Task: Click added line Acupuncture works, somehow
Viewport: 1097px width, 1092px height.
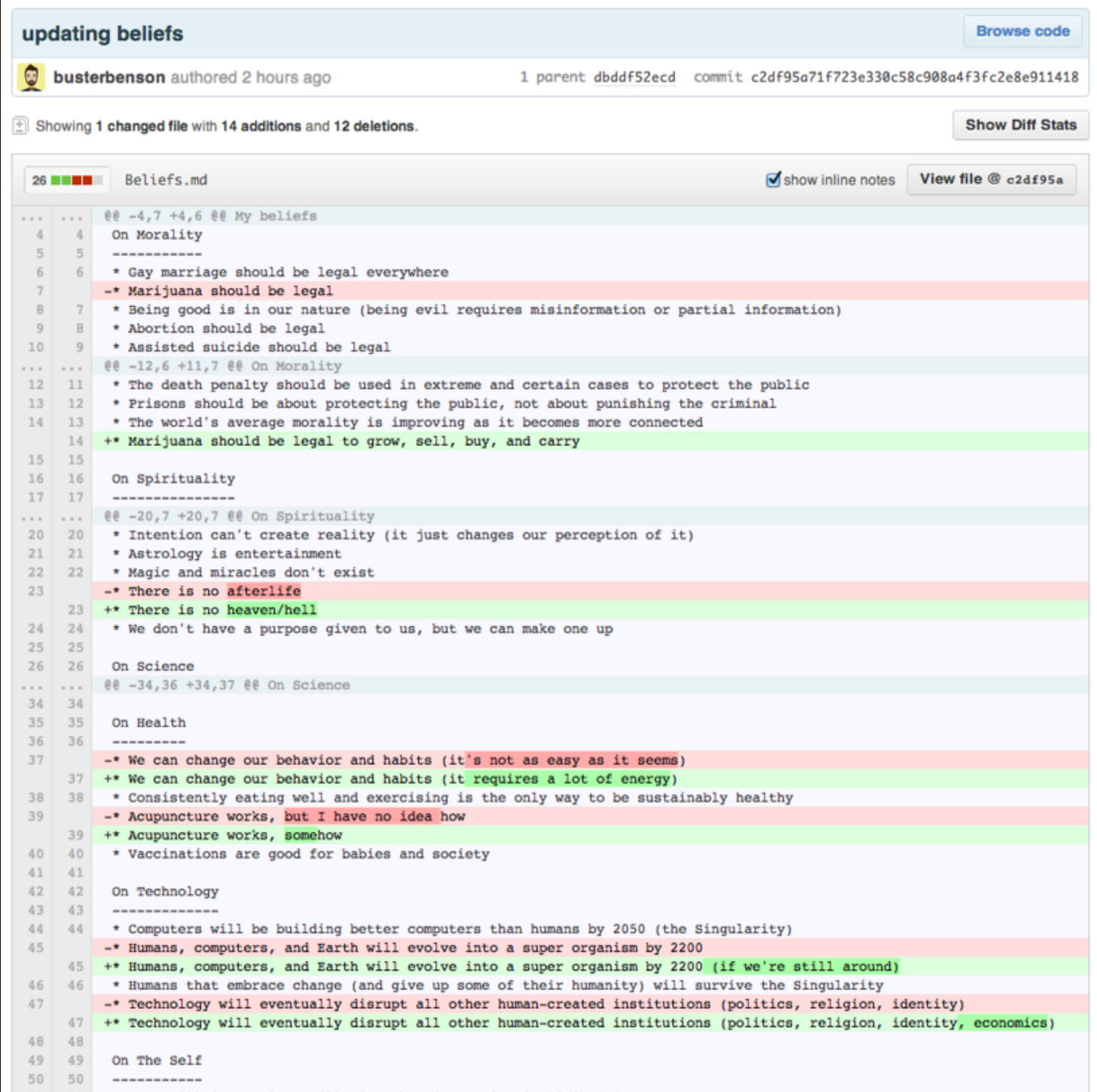Action: [590, 836]
